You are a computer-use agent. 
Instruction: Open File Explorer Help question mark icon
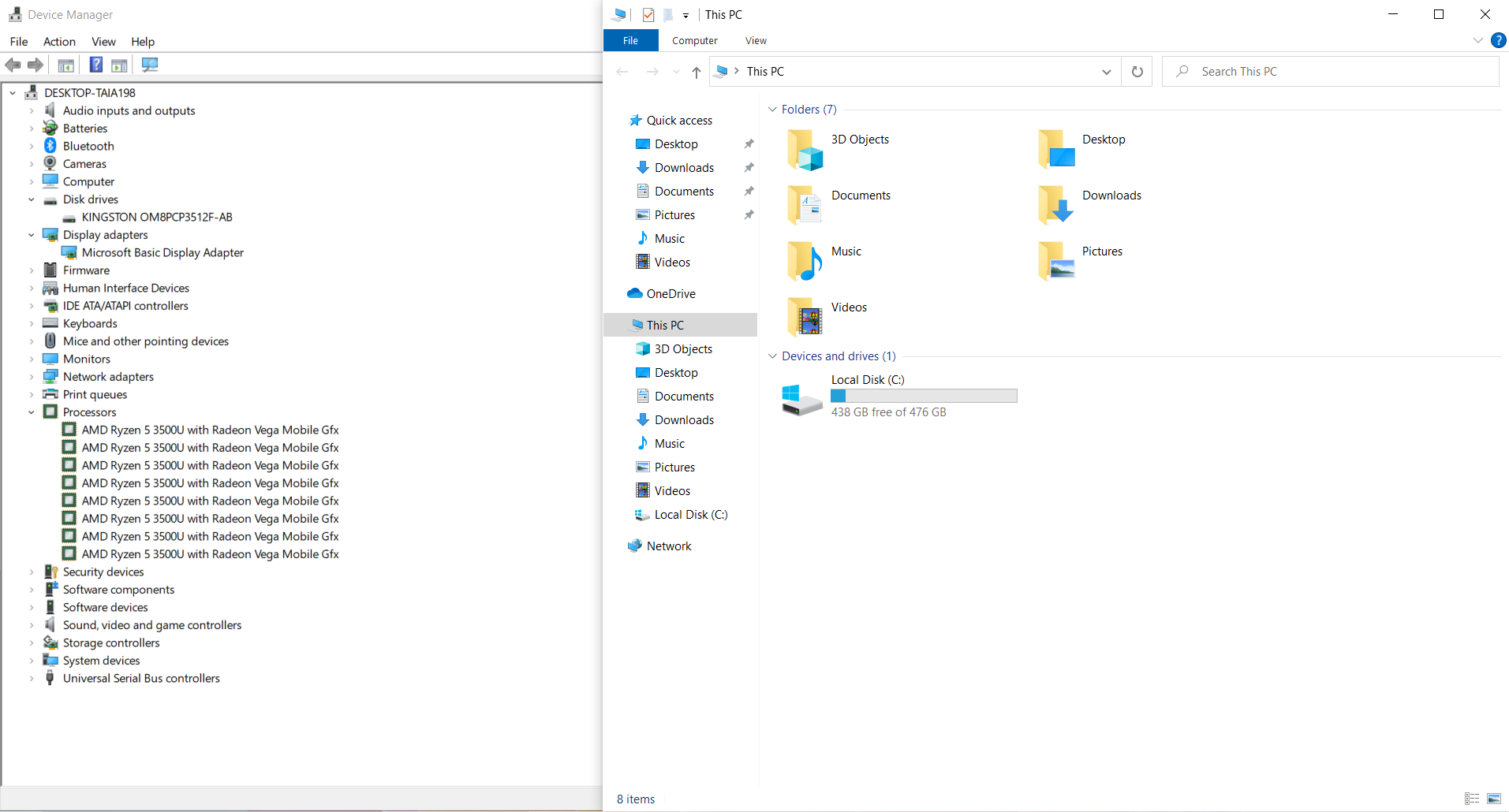tap(1498, 41)
